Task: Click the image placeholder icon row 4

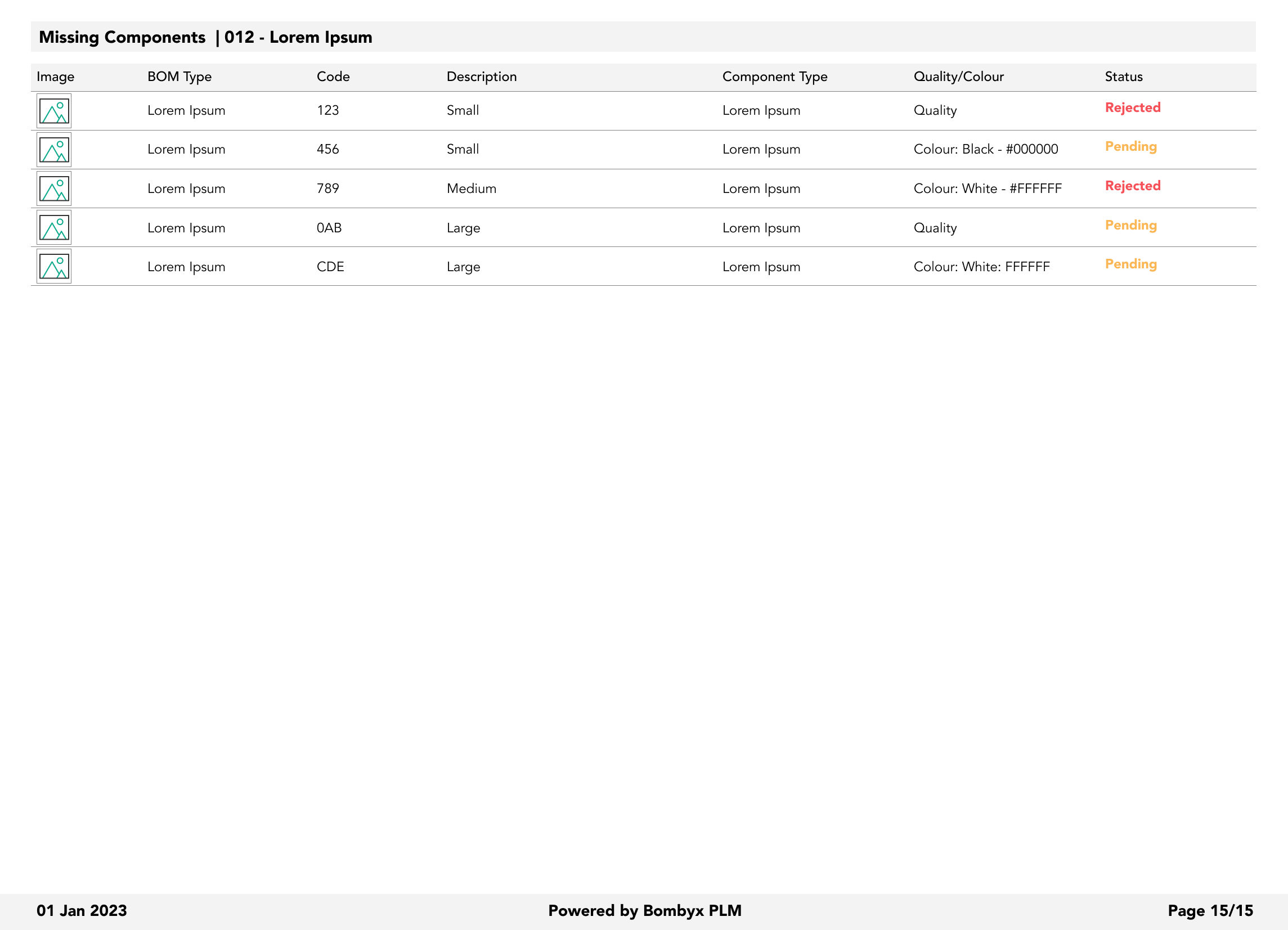Action: point(54,228)
